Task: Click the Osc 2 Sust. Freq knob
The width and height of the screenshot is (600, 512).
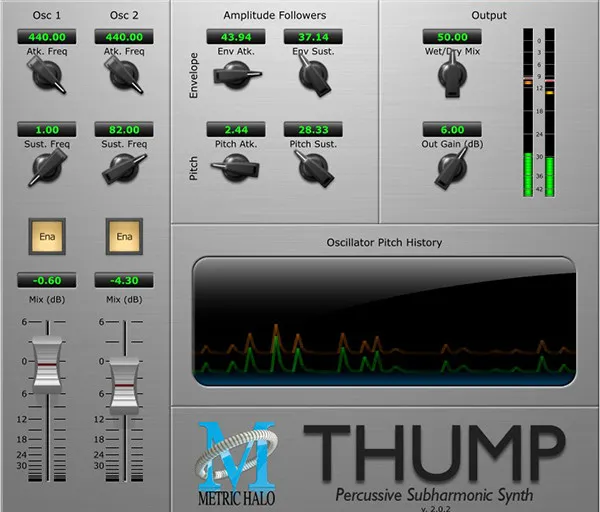Action: pos(124,167)
